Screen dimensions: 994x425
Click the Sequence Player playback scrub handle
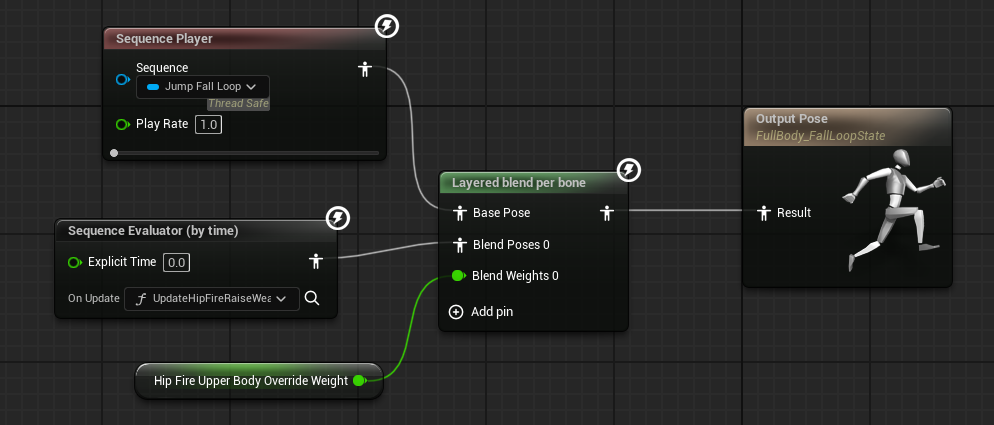tap(114, 153)
